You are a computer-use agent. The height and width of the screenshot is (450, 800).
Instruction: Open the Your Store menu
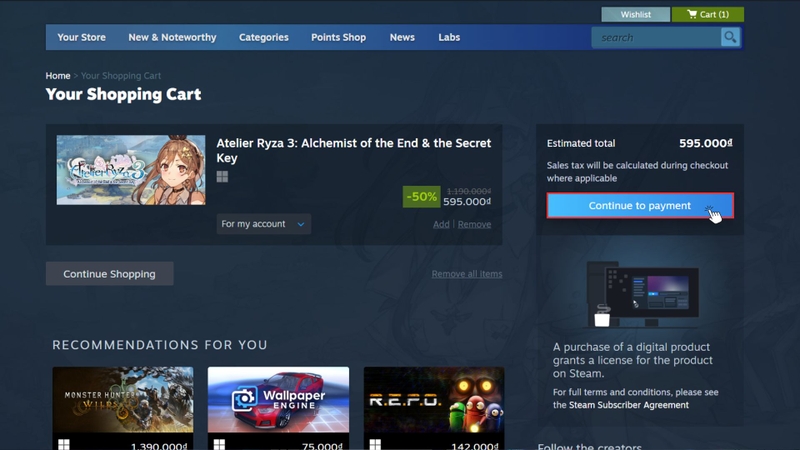[82, 37]
